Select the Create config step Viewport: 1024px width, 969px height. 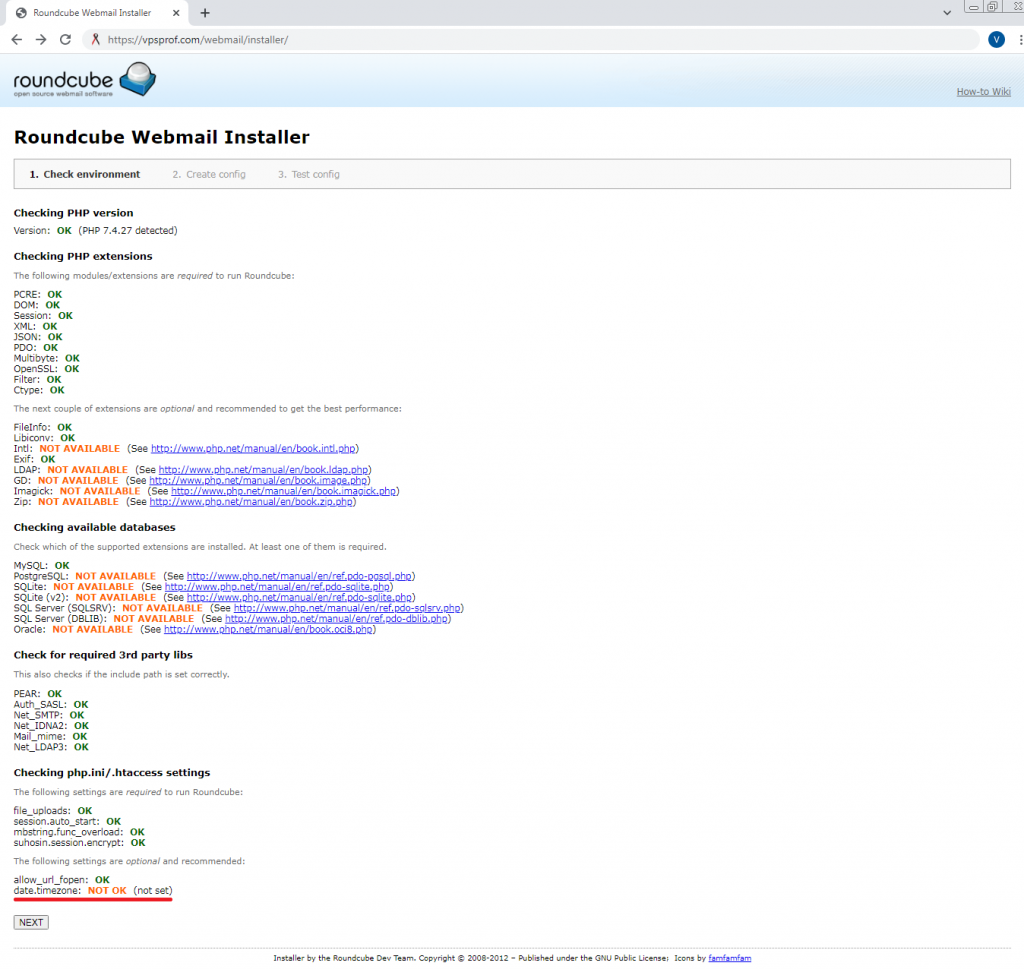pos(209,174)
